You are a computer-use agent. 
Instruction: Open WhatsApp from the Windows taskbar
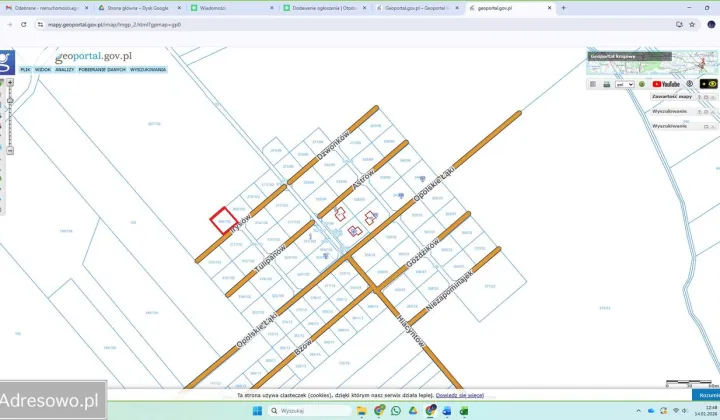pyautogui.click(x=396, y=410)
